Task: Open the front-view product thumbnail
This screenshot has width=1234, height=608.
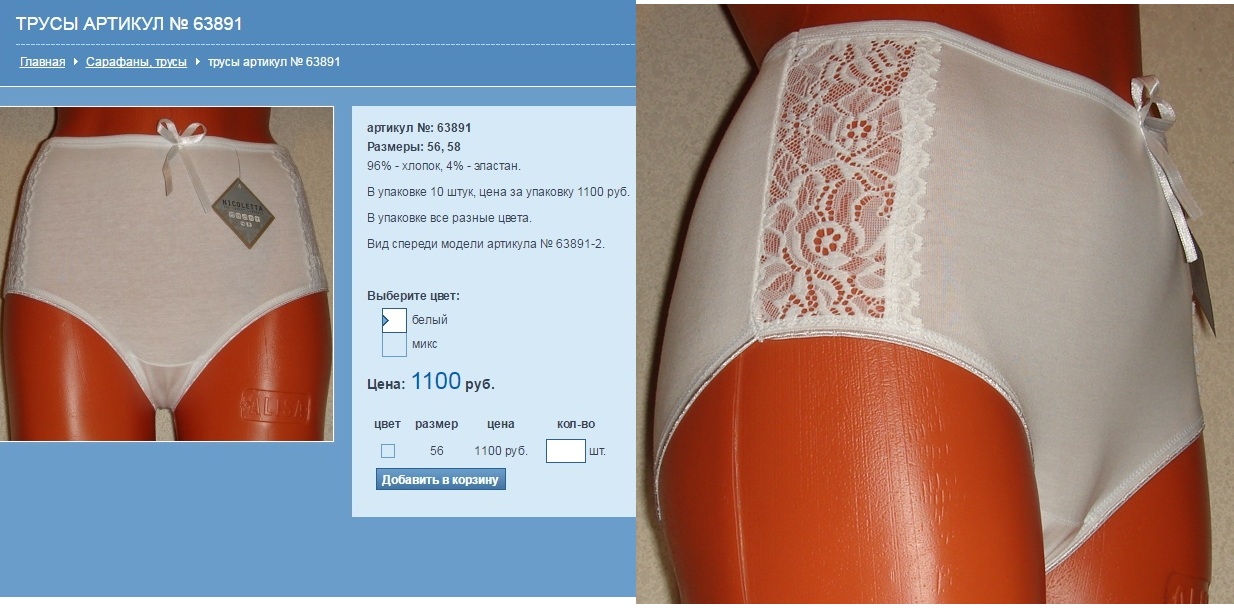Action: coord(167,274)
